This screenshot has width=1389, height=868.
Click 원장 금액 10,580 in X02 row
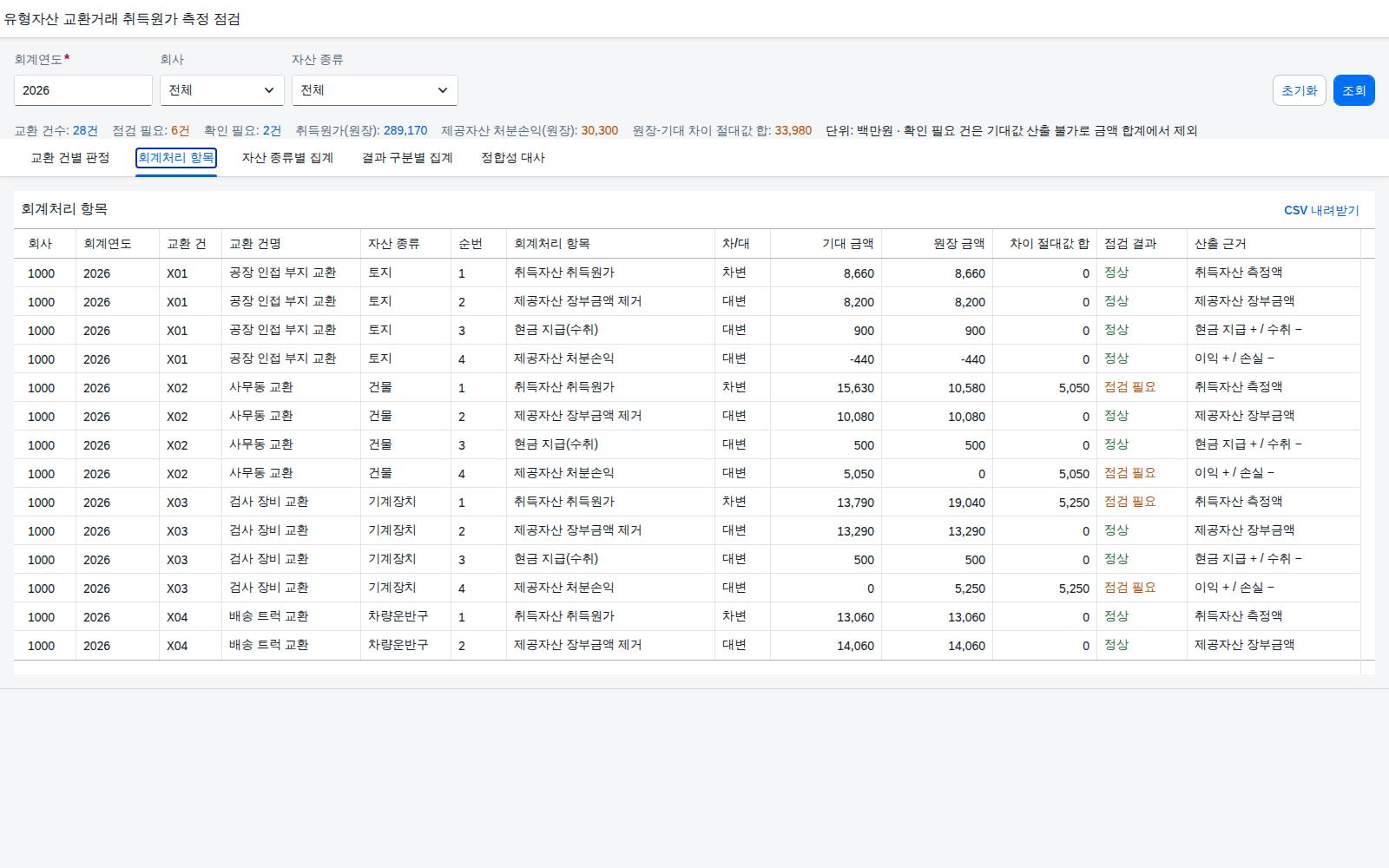966,388
